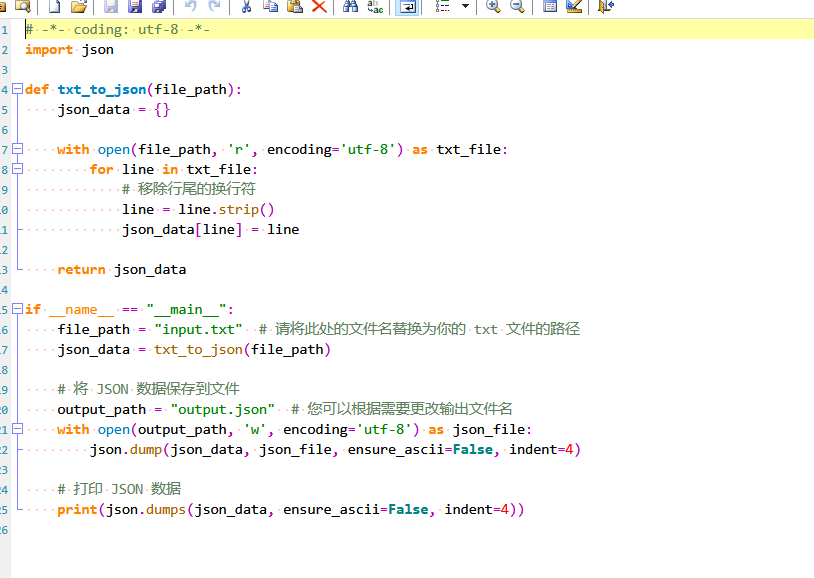Create a new file
Image resolution: width=814 pixels, height=578 pixels.
pyautogui.click(x=53, y=7)
